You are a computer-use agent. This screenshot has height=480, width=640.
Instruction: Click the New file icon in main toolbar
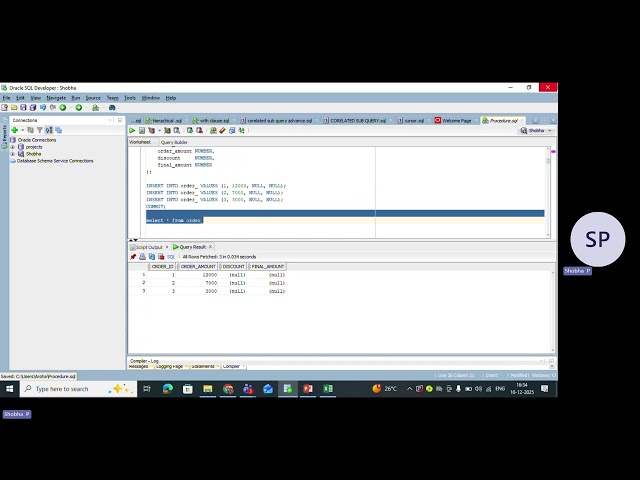[x=4, y=108]
